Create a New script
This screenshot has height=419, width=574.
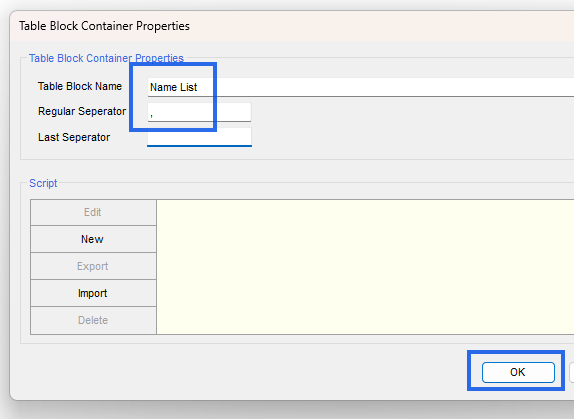tap(93, 239)
